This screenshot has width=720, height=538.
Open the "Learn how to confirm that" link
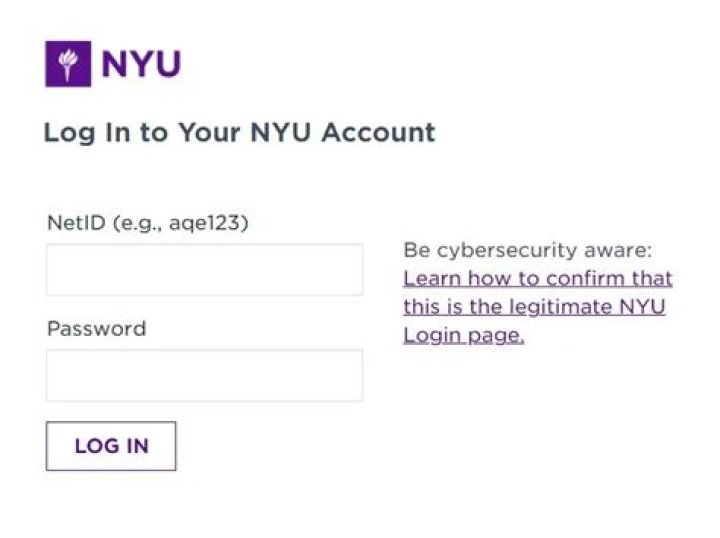point(537,278)
